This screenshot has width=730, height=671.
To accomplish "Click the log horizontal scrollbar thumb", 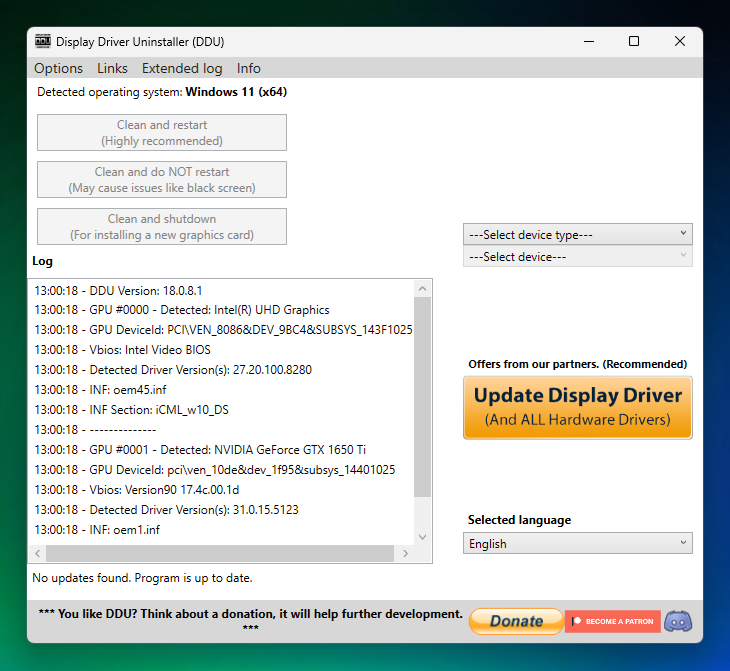I will [x=220, y=553].
